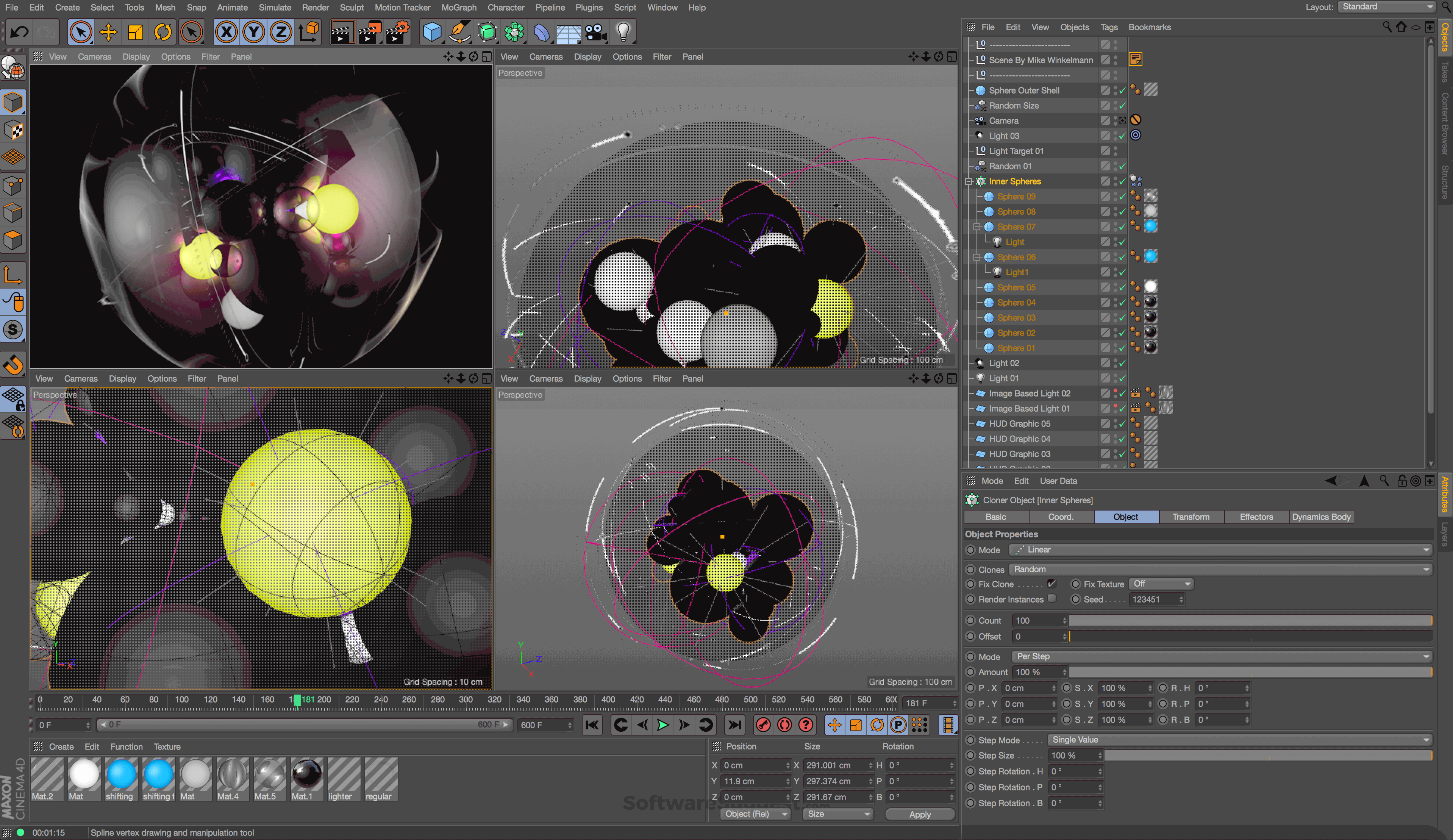Collapse the Inner Spheres tree item
This screenshot has width=1453, height=840.
969,182
